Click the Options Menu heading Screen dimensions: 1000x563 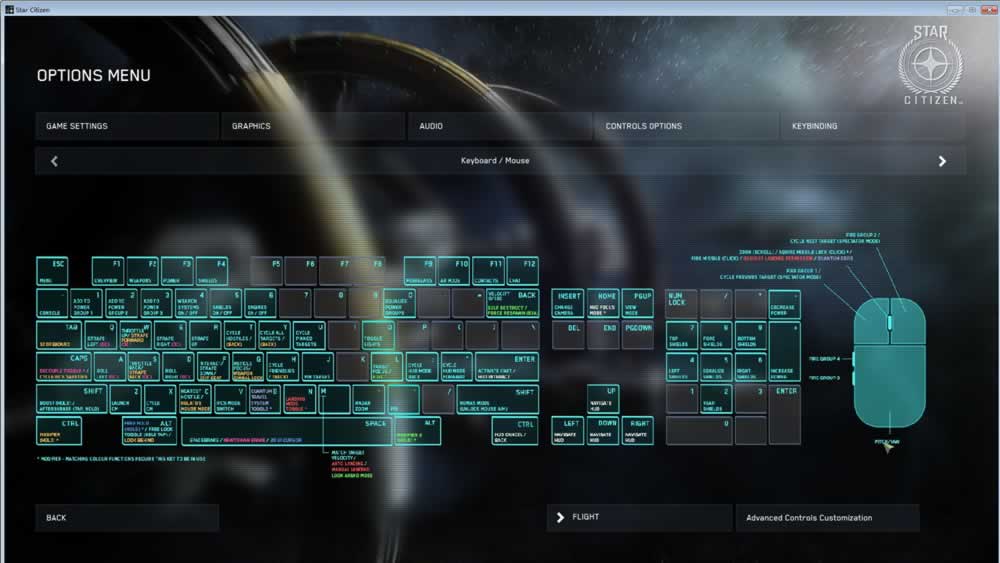click(x=94, y=75)
